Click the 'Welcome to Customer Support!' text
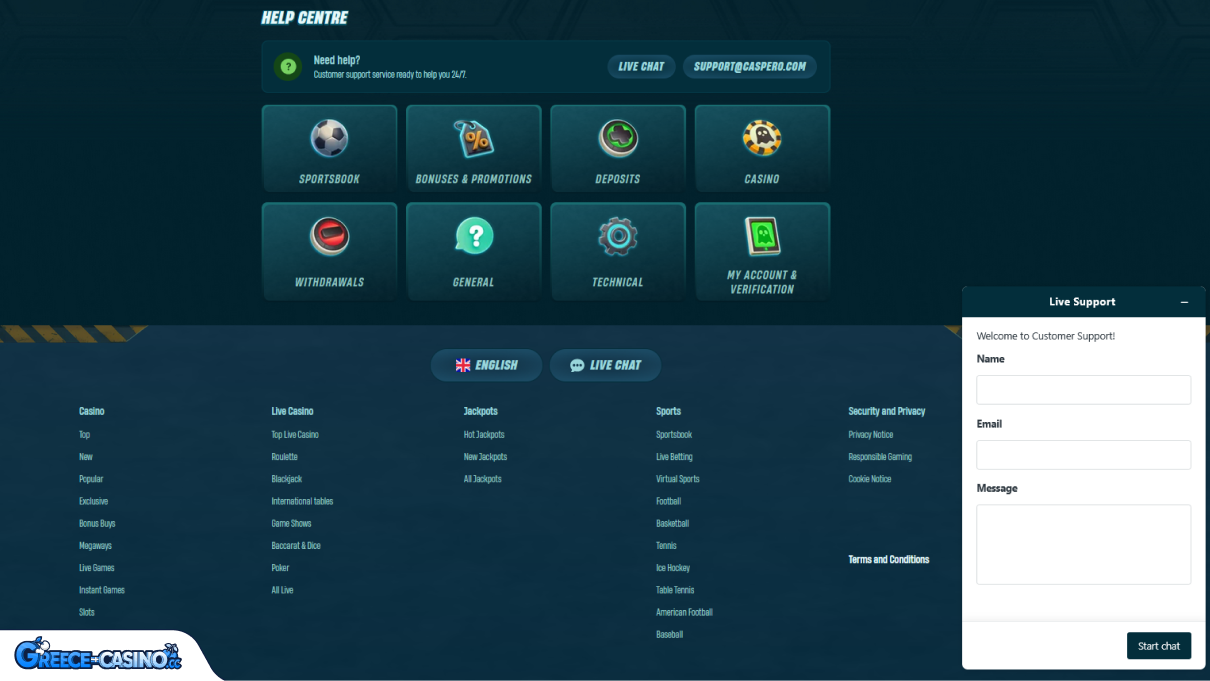This screenshot has width=1210, height=681. pos(1045,336)
